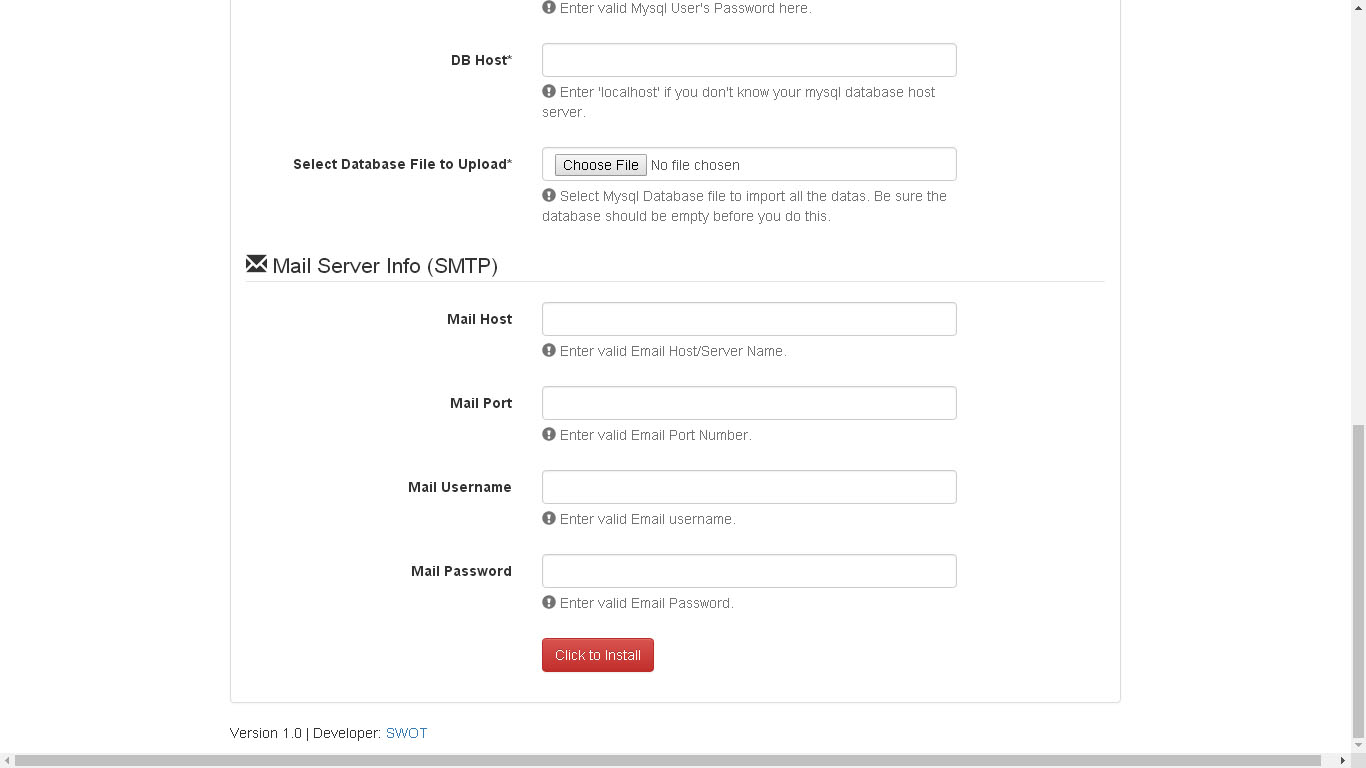Screen dimensions: 1366x768
Task: Click info icon next to database file hint
Action: click(549, 195)
